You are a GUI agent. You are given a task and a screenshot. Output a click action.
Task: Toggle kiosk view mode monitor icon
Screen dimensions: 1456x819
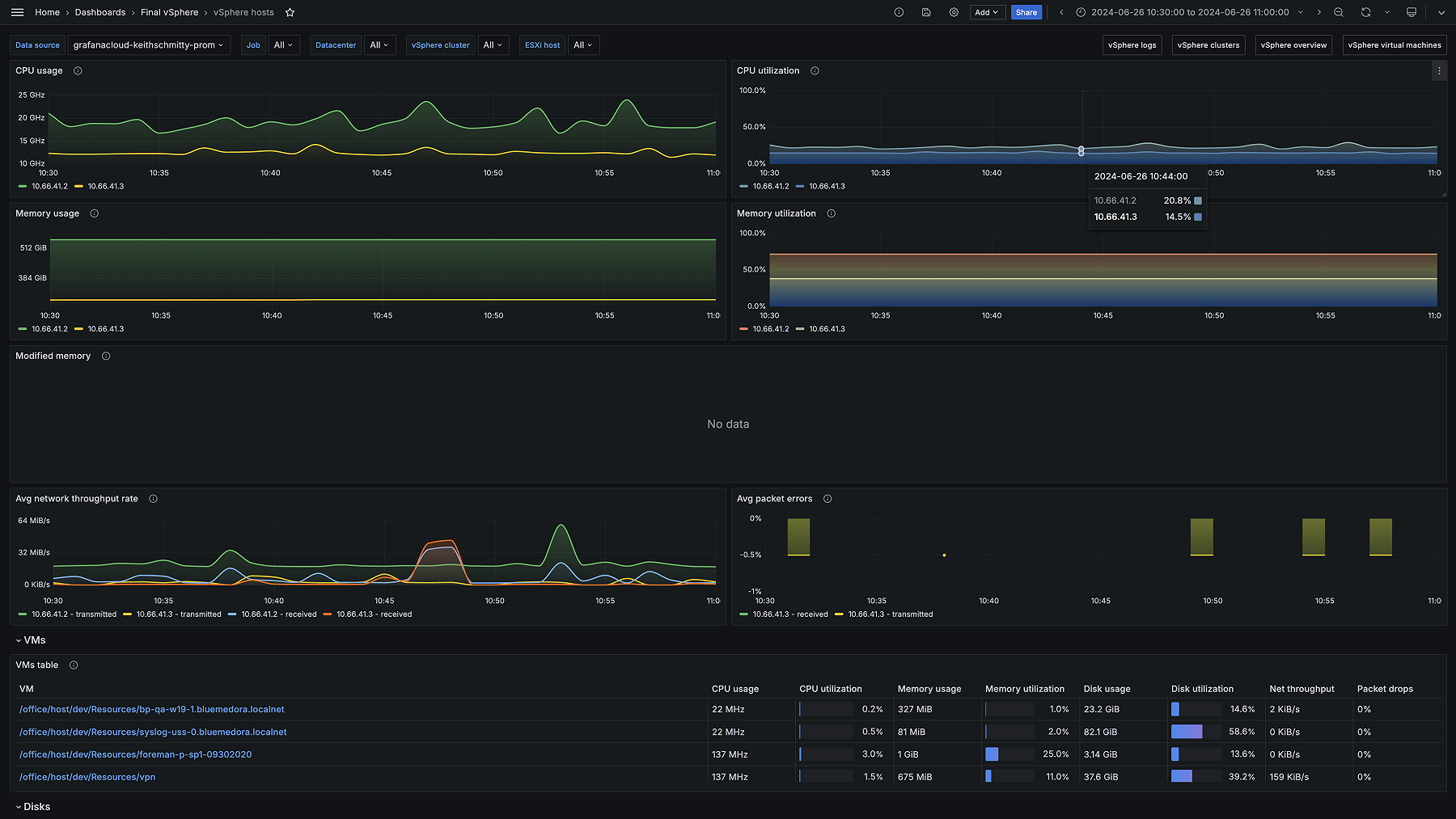[1412, 12]
